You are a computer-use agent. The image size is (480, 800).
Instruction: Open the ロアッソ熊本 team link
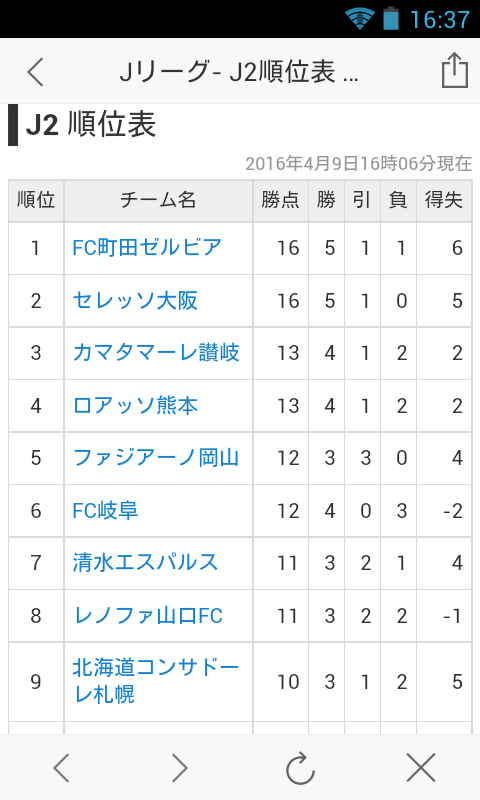(135, 406)
